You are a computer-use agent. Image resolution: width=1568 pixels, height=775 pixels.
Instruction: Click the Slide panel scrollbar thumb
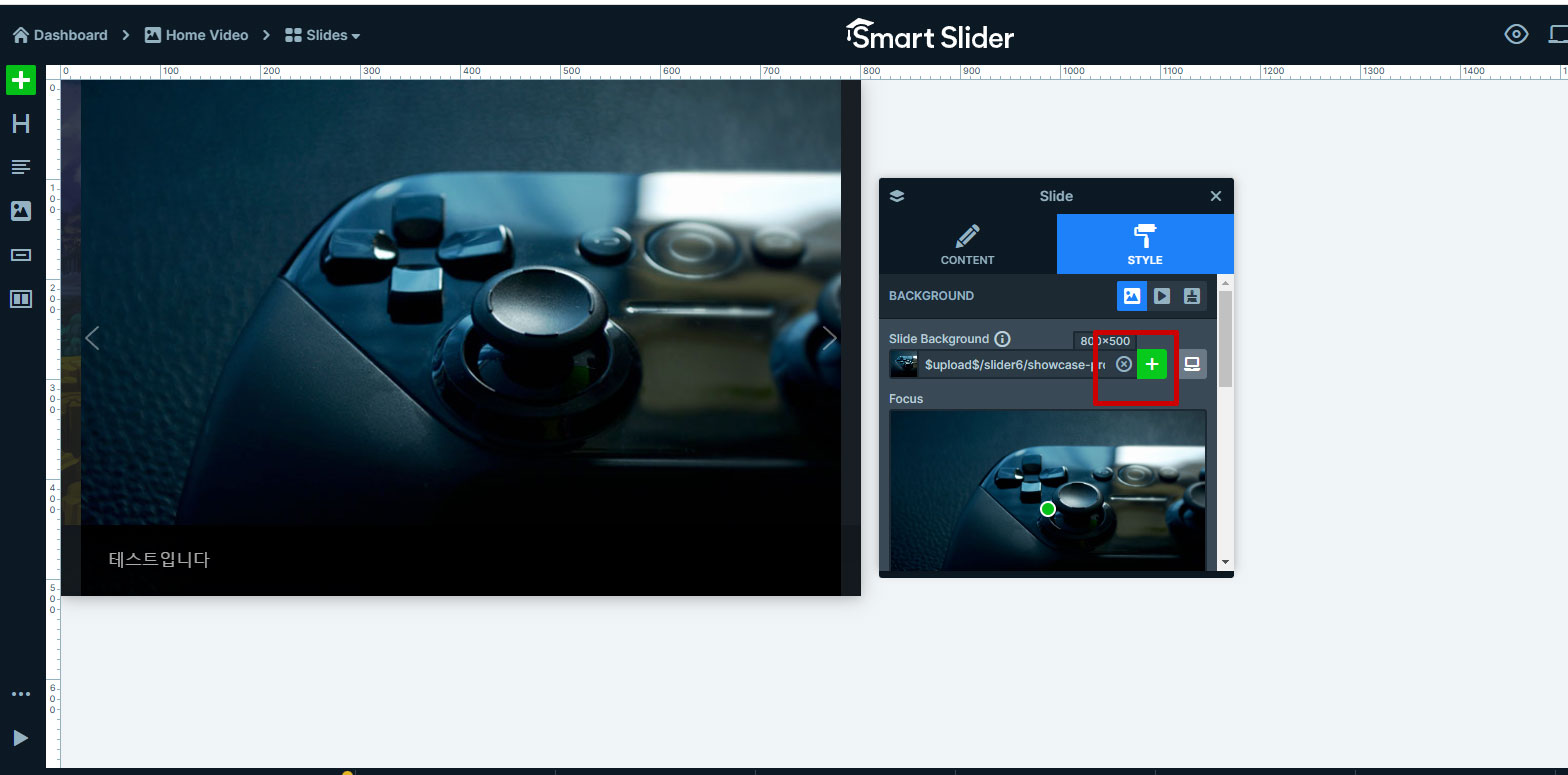1225,339
